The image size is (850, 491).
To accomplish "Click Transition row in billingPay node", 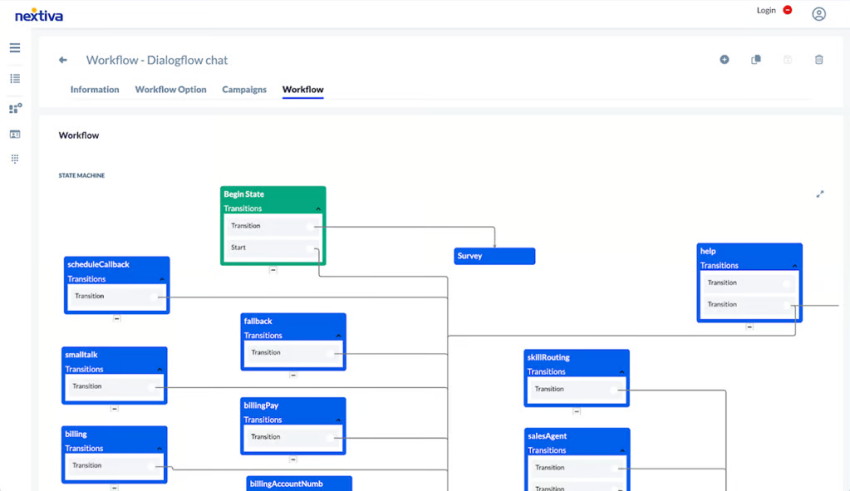I will [x=293, y=437].
